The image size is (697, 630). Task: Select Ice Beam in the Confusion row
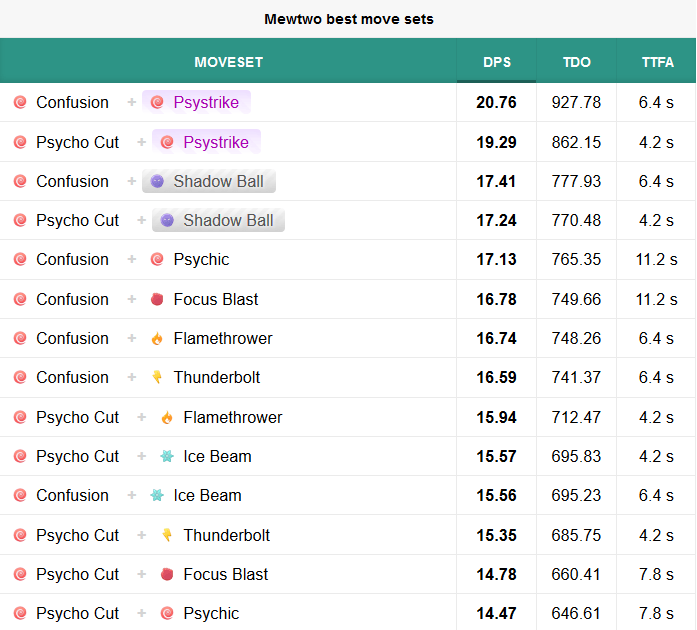tap(207, 495)
